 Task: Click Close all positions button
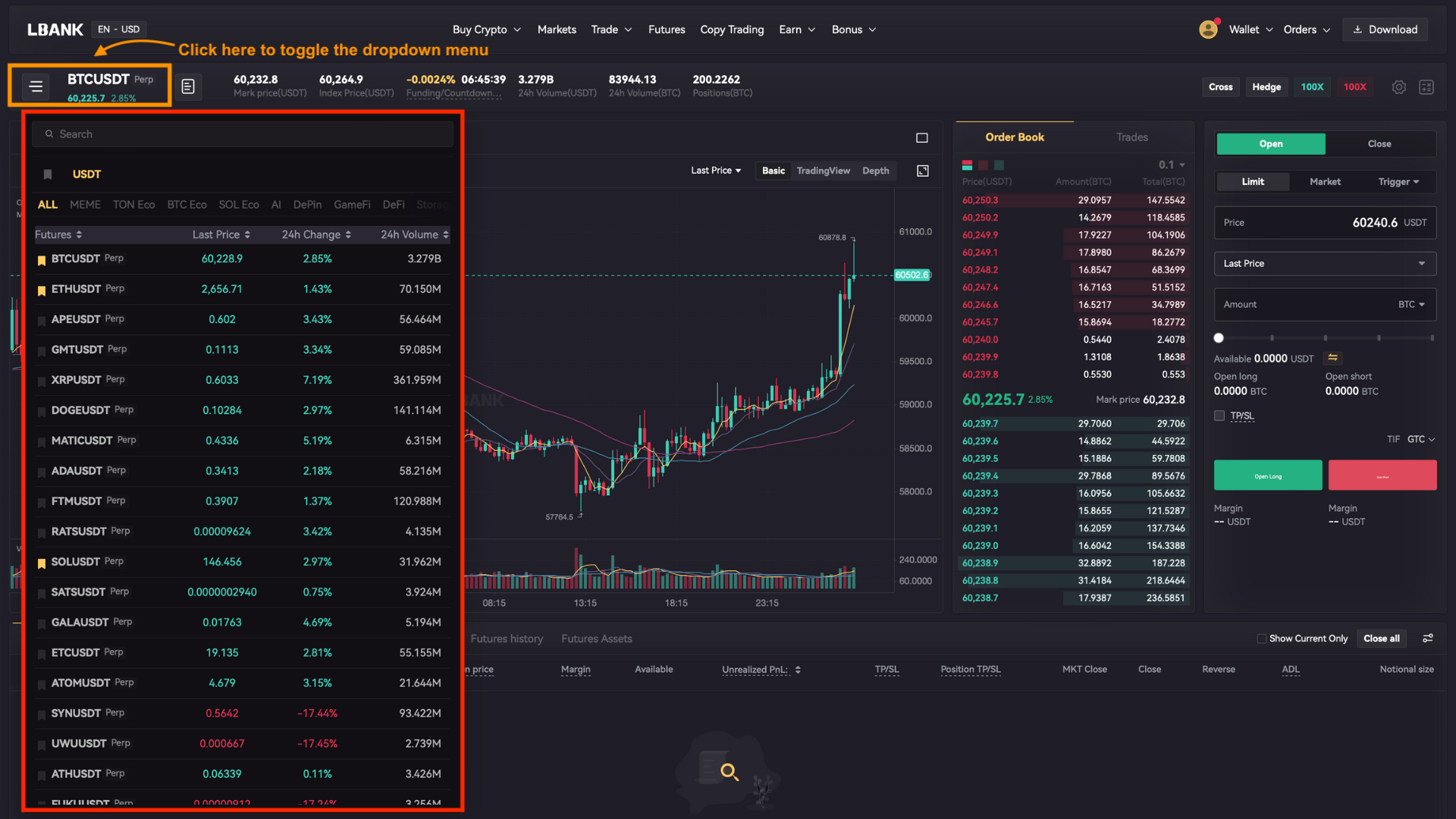1381,639
